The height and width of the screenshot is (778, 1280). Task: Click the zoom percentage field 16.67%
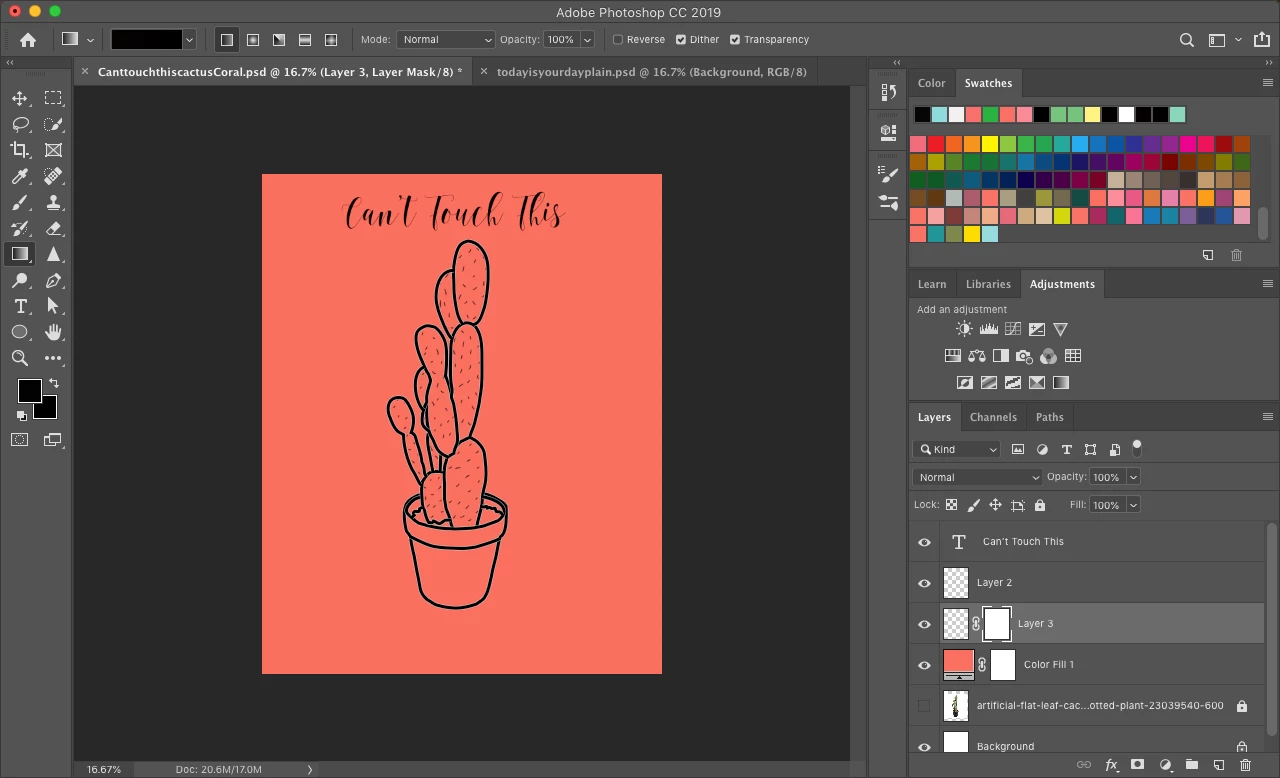coord(103,770)
